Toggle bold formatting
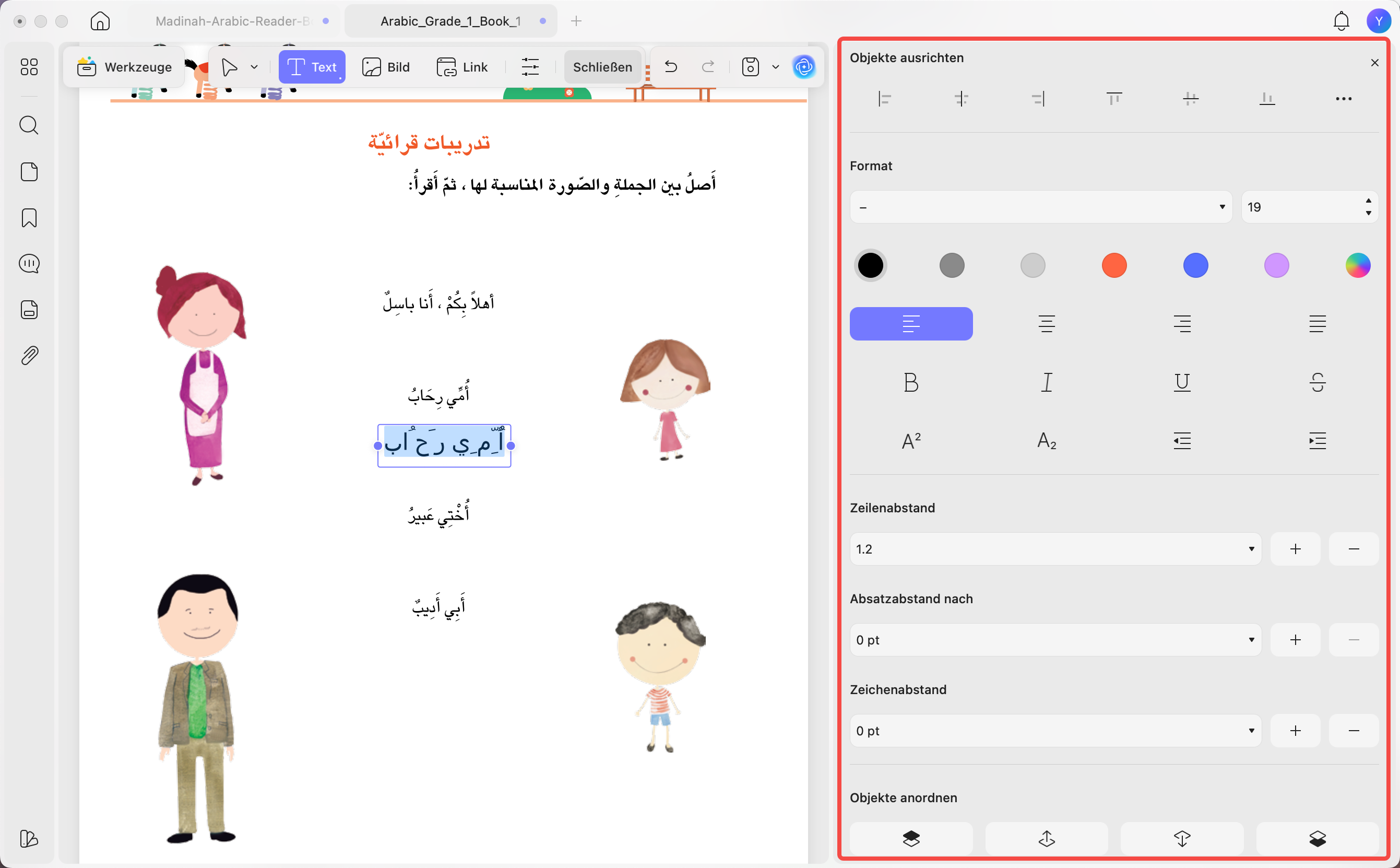This screenshot has height=868, width=1400. click(x=911, y=382)
